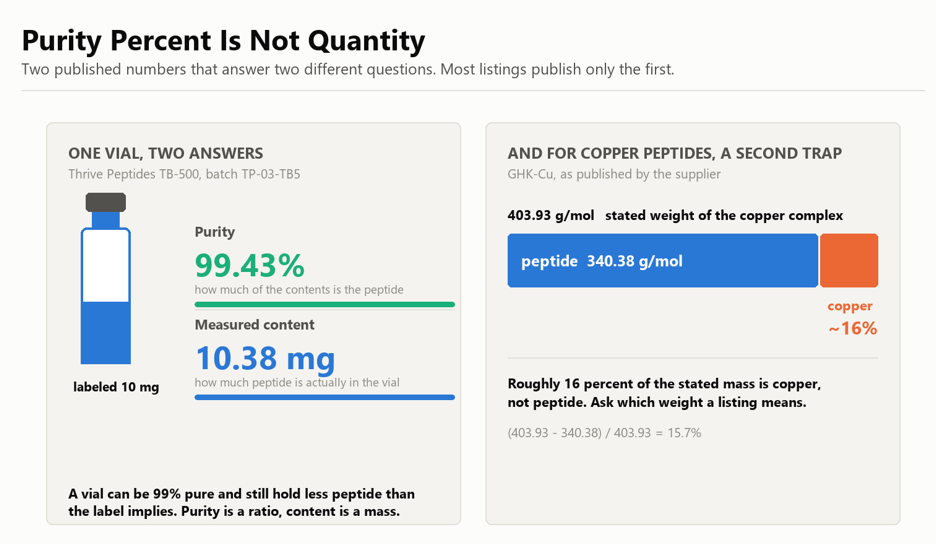Viewport: 936px width, 544px height.
Task: Click the orange ~16% copper label
Action: (852, 328)
